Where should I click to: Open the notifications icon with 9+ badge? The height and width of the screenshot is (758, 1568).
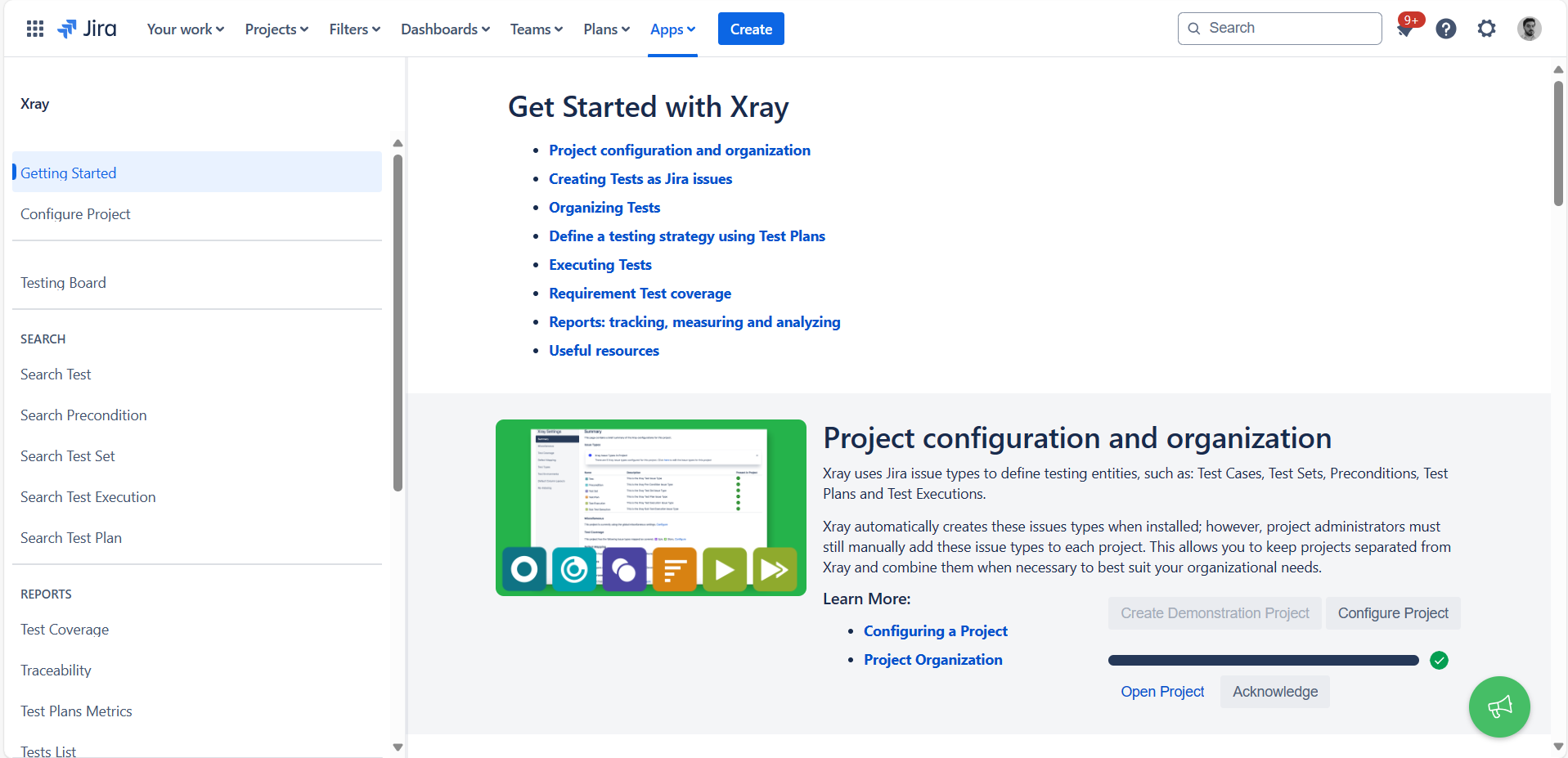[x=1407, y=28]
